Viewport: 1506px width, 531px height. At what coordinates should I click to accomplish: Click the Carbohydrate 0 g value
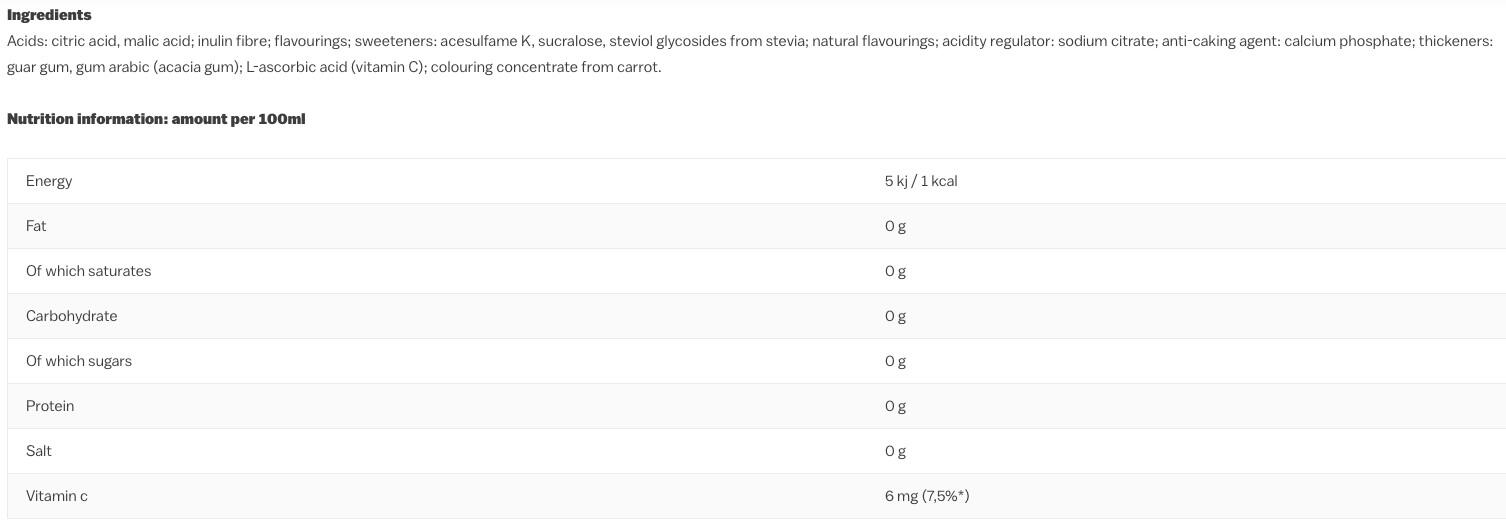[895, 316]
